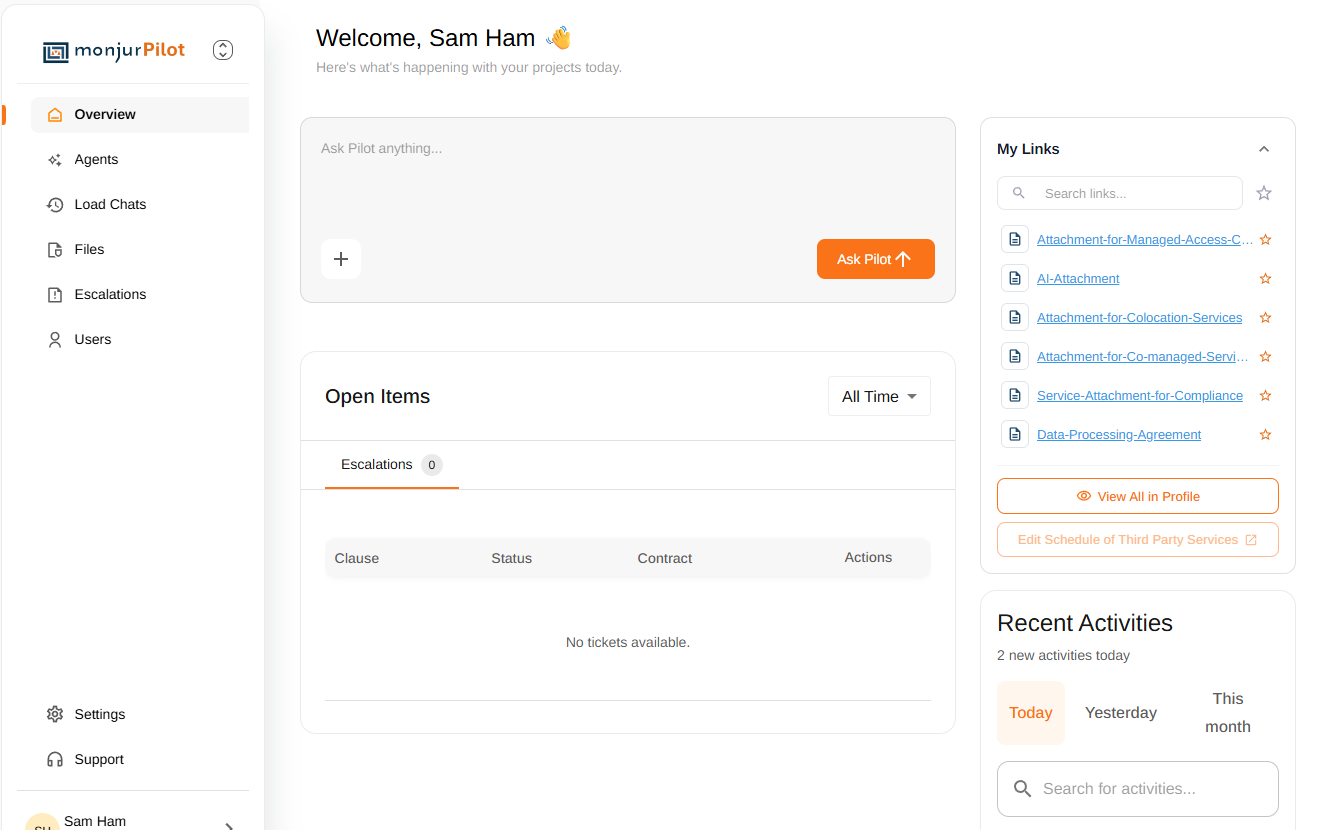This screenshot has width=1335, height=830.
Task: Click the Sam Ham avatar
Action: pyautogui.click(x=42, y=822)
